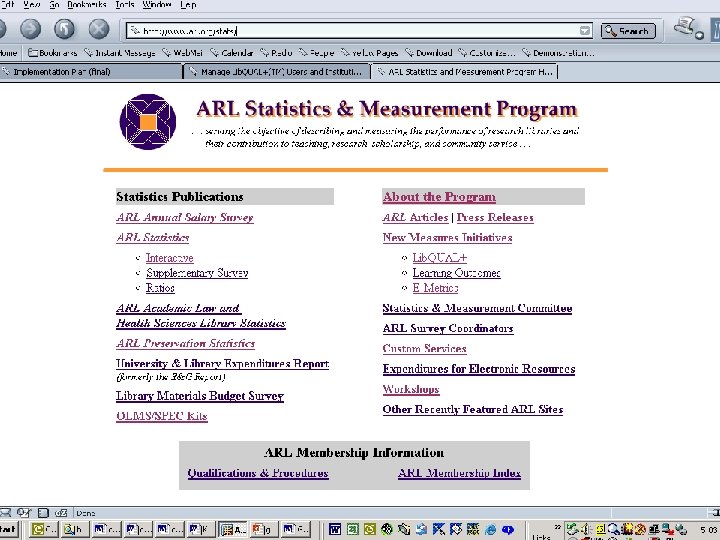Open the Instant Message bookmark
This screenshot has height=540, width=720.
119,53
